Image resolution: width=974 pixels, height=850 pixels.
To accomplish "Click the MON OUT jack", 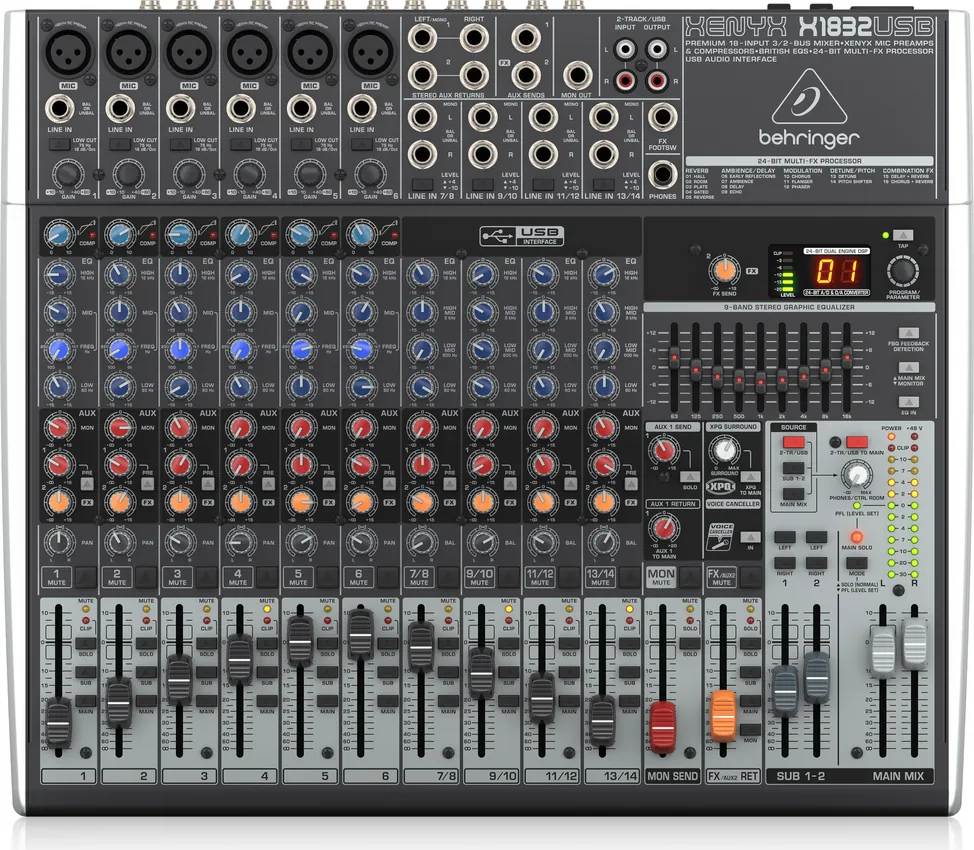I will point(577,76).
